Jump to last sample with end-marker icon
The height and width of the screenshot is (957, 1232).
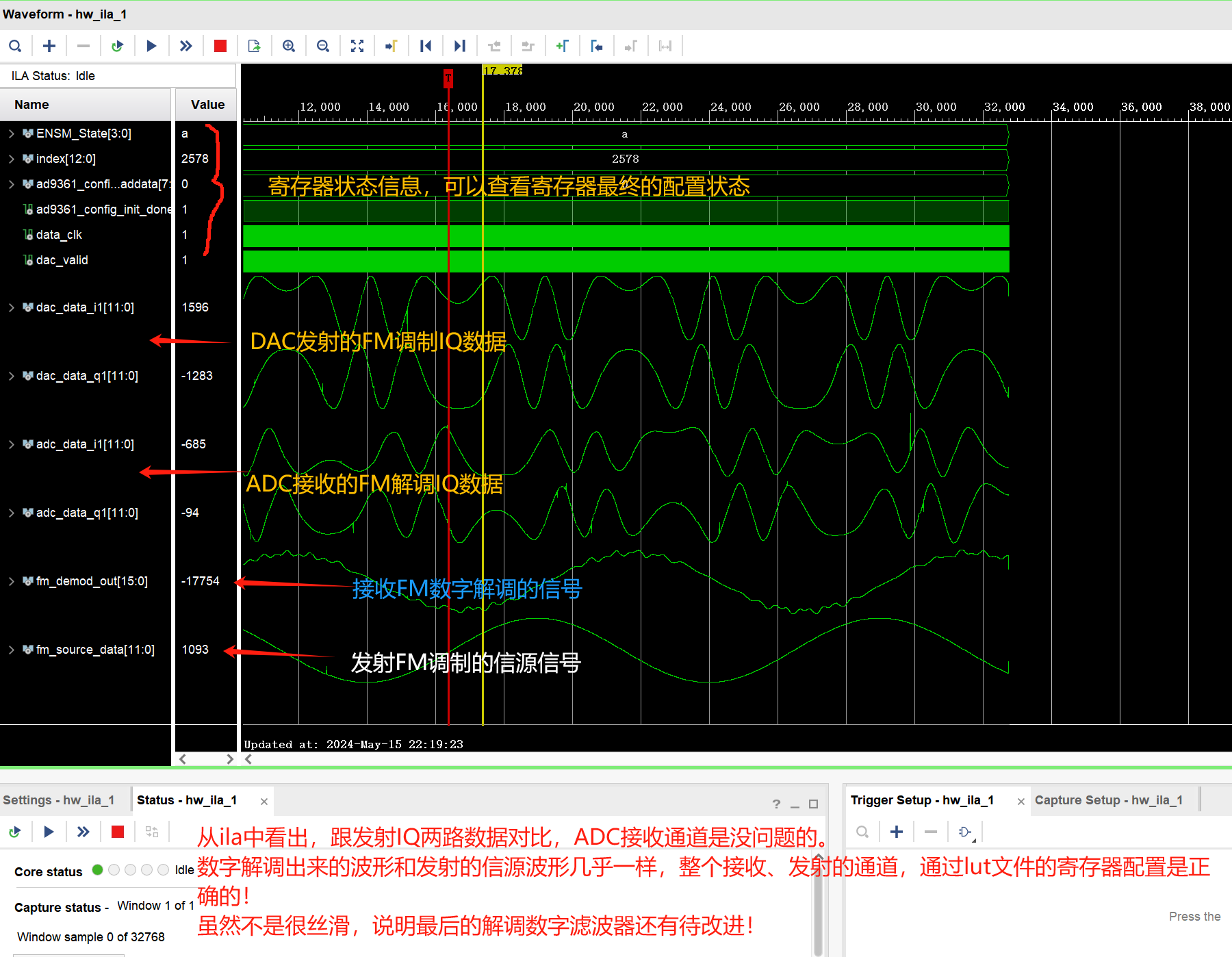click(x=459, y=46)
